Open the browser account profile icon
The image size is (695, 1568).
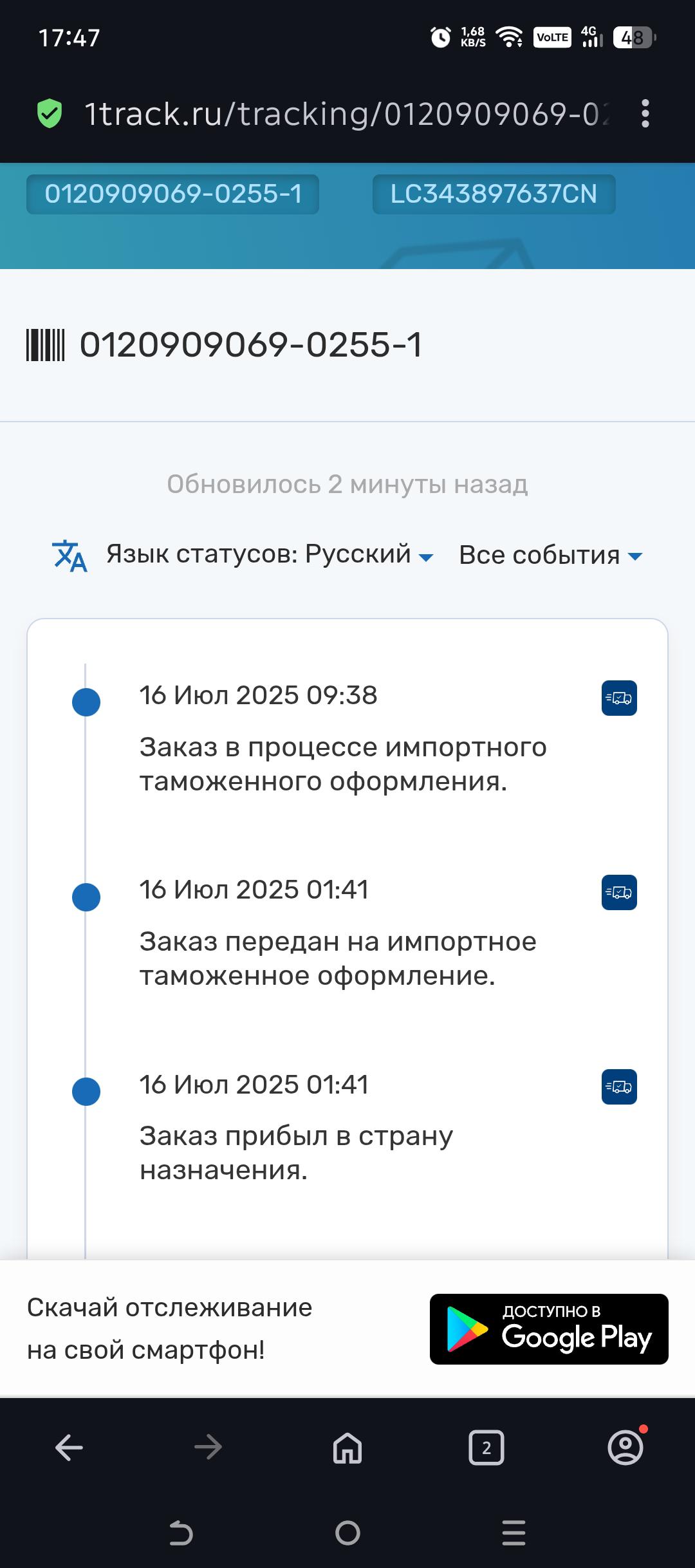pos(625,1448)
